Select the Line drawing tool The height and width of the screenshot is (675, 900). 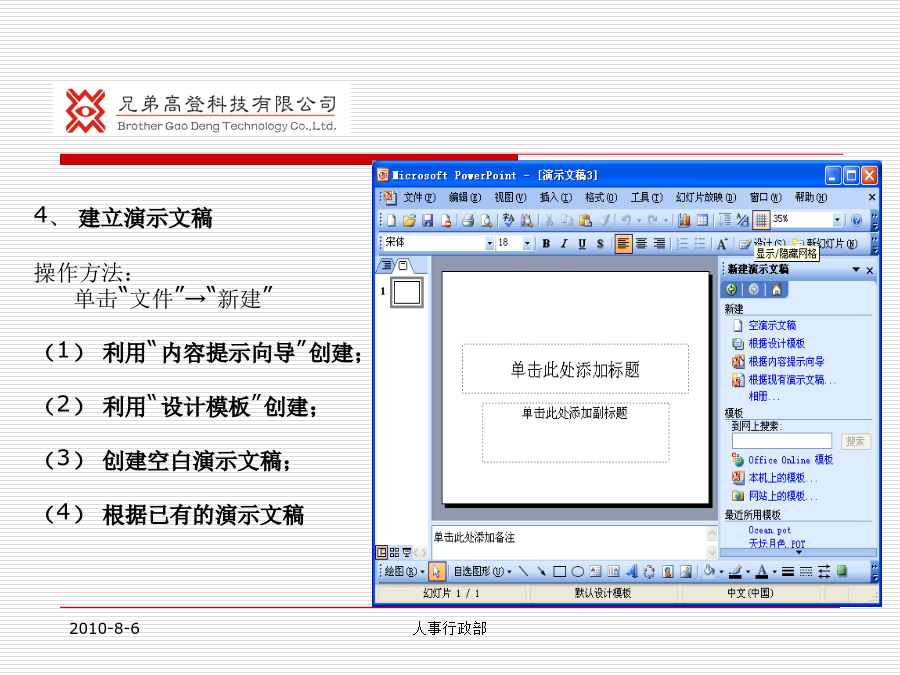point(523,572)
